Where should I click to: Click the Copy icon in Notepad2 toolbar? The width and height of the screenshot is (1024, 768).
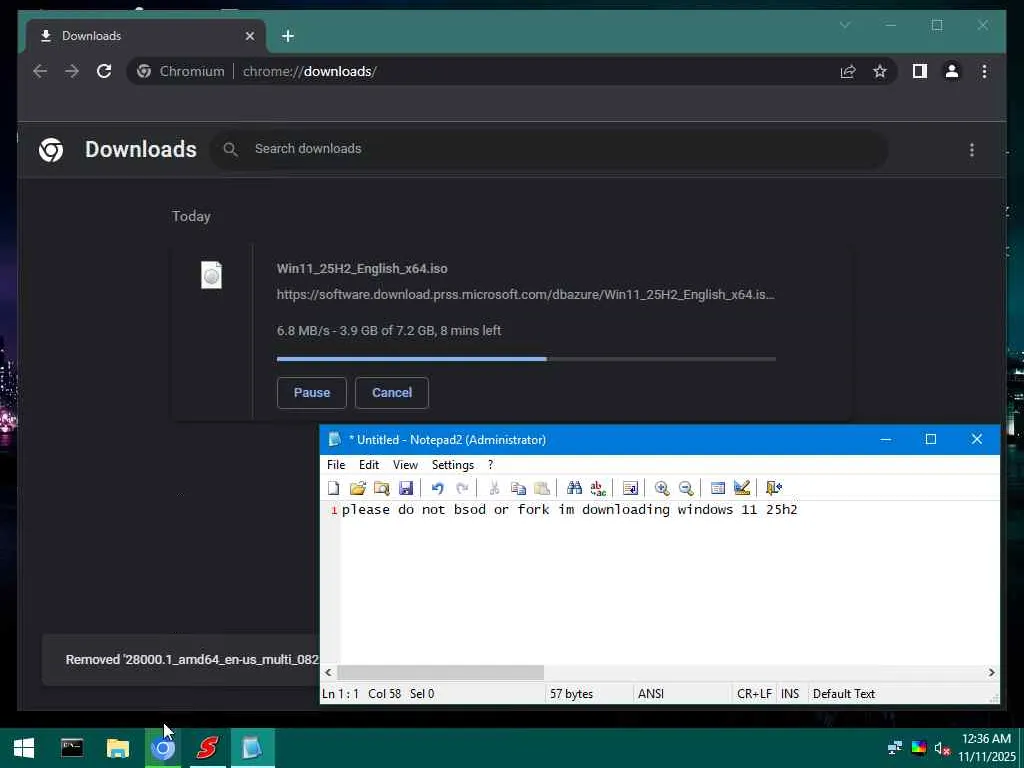518,488
